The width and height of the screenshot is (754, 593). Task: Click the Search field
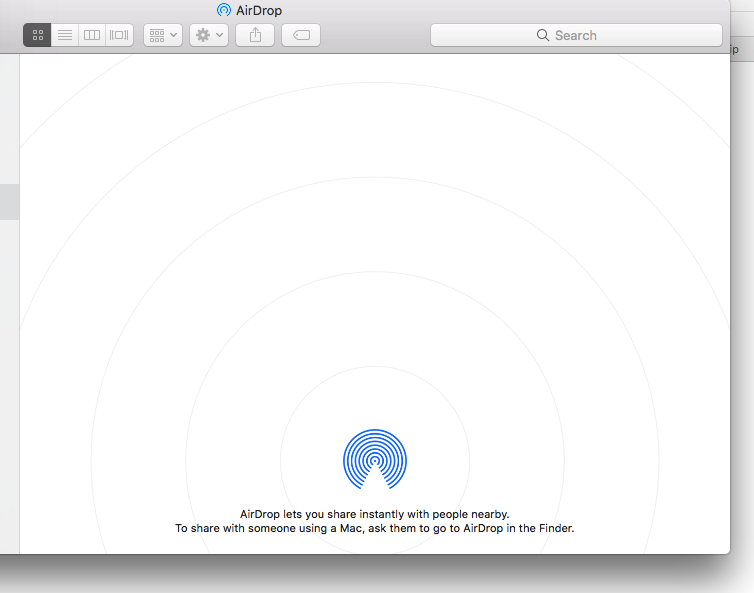click(576, 35)
